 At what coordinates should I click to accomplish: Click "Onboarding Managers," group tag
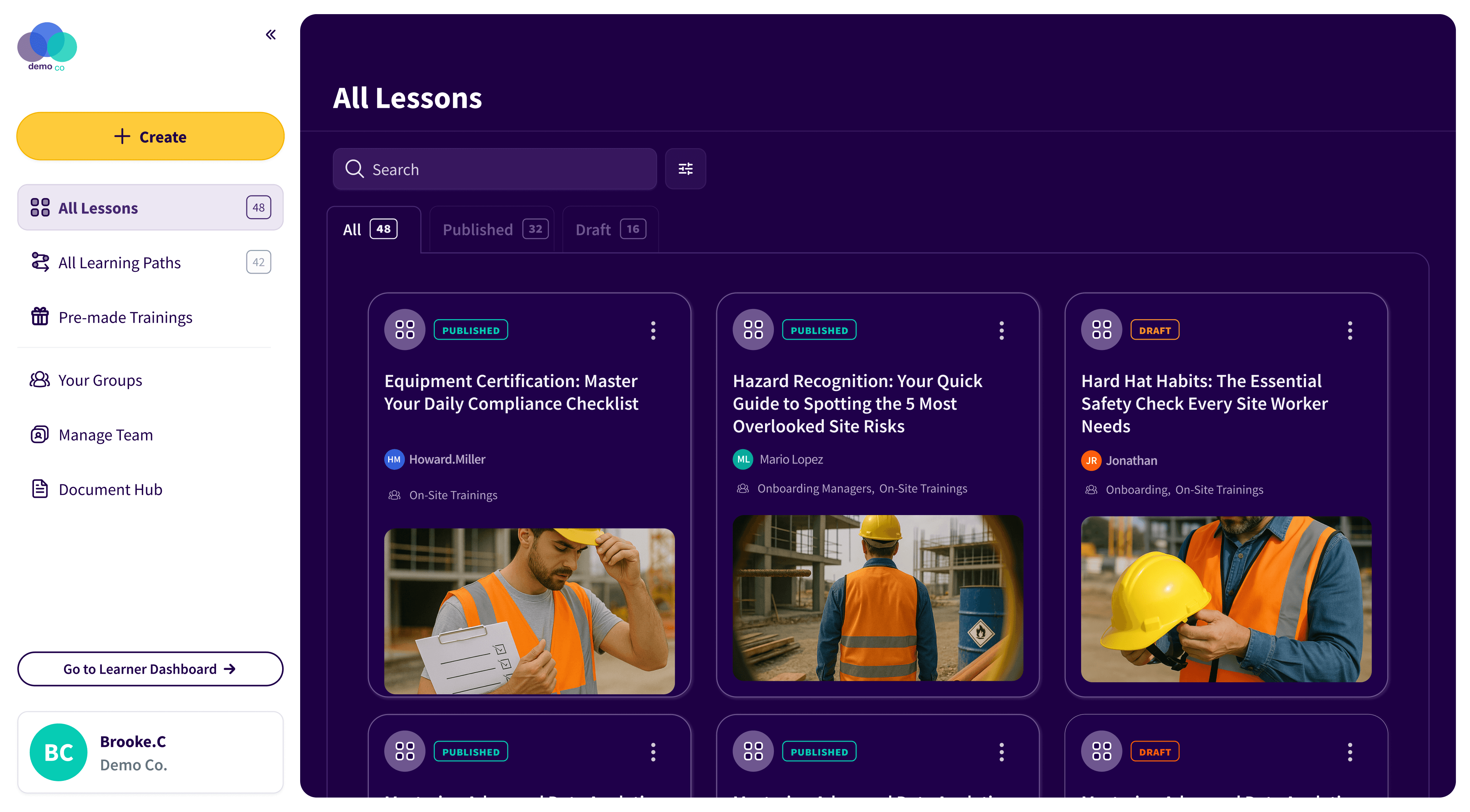pos(816,489)
